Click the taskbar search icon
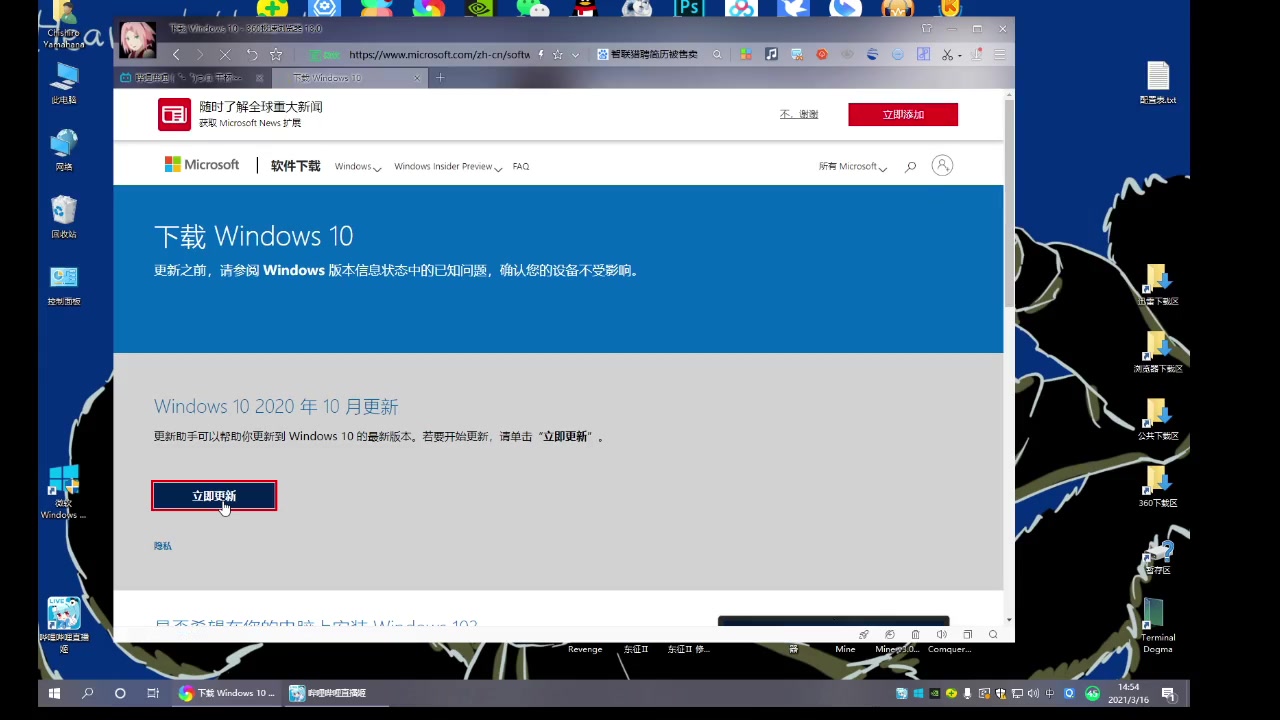Viewport: 1280px width, 720px height. point(87,693)
